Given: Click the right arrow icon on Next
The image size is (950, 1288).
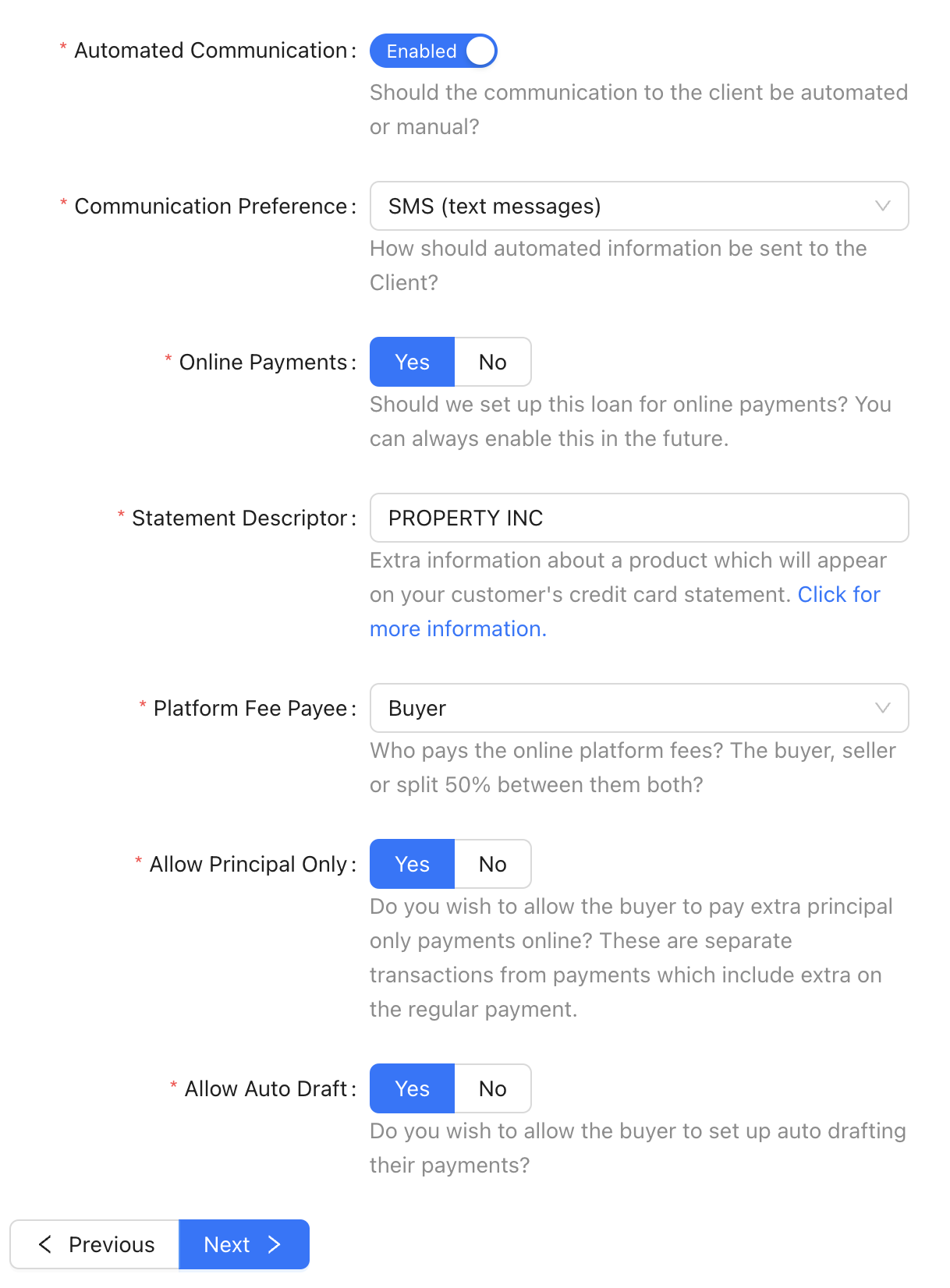Looking at the screenshot, I should tap(275, 1244).
